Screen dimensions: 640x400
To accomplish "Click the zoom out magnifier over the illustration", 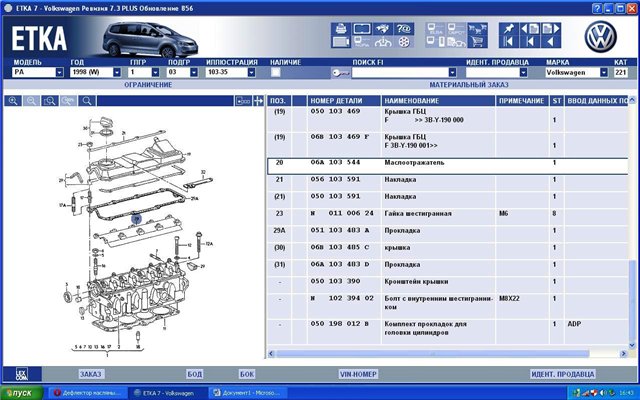I will (x=31, y=101).
